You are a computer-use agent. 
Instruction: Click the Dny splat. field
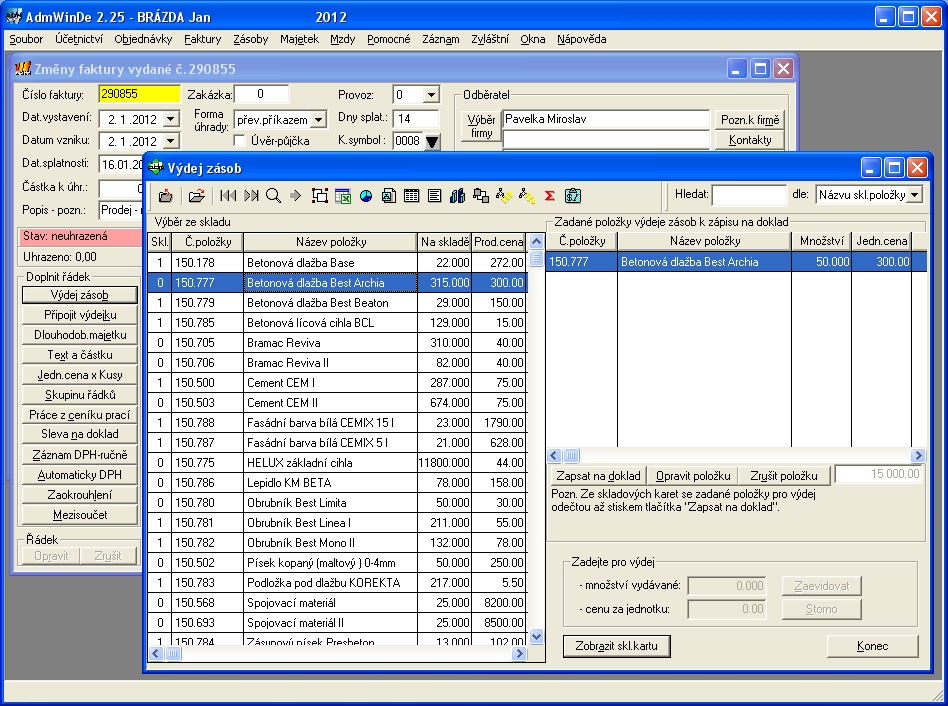(416, 118)
